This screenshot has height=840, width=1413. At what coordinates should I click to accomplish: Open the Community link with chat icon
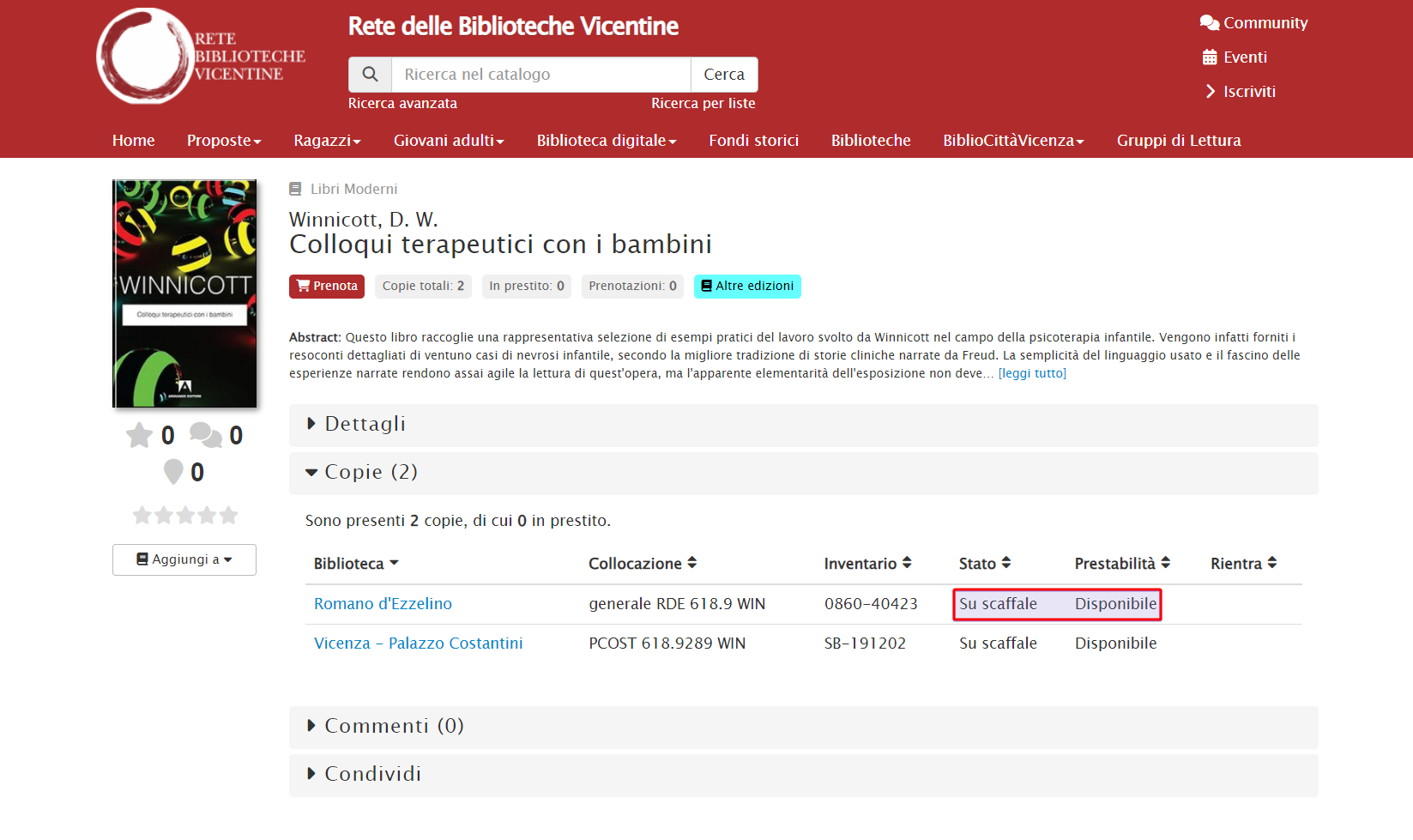pyautogui.click(x=1253, y=23)
